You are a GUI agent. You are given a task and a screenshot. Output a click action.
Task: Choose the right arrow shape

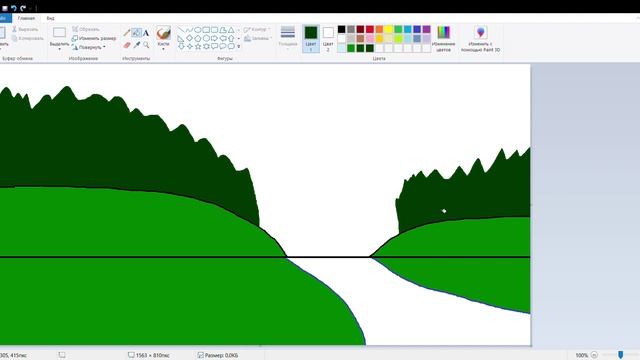pos(214,38)
